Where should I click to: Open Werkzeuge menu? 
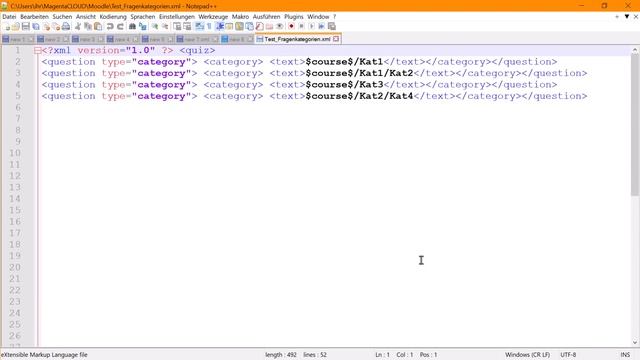pyautogui.click(x=213, y=17)
